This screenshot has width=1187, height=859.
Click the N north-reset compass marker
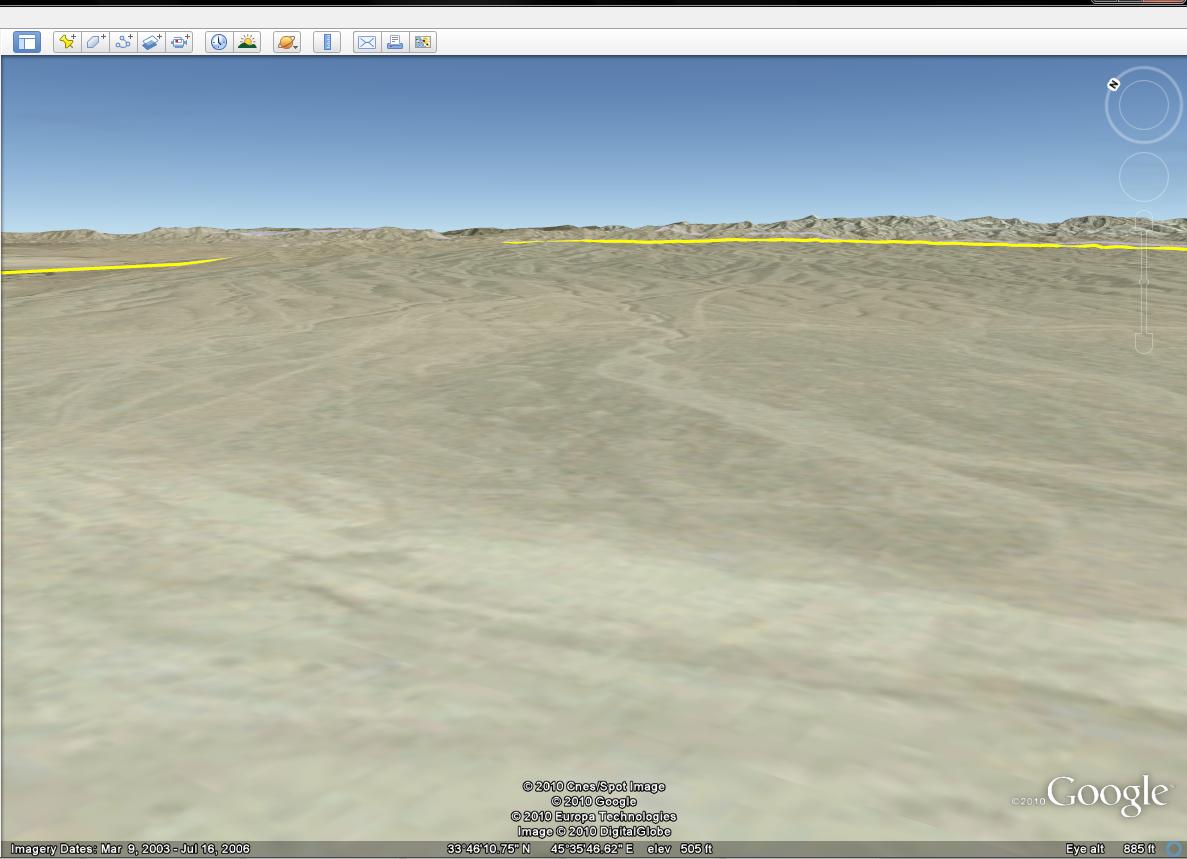pos(1113,84)
